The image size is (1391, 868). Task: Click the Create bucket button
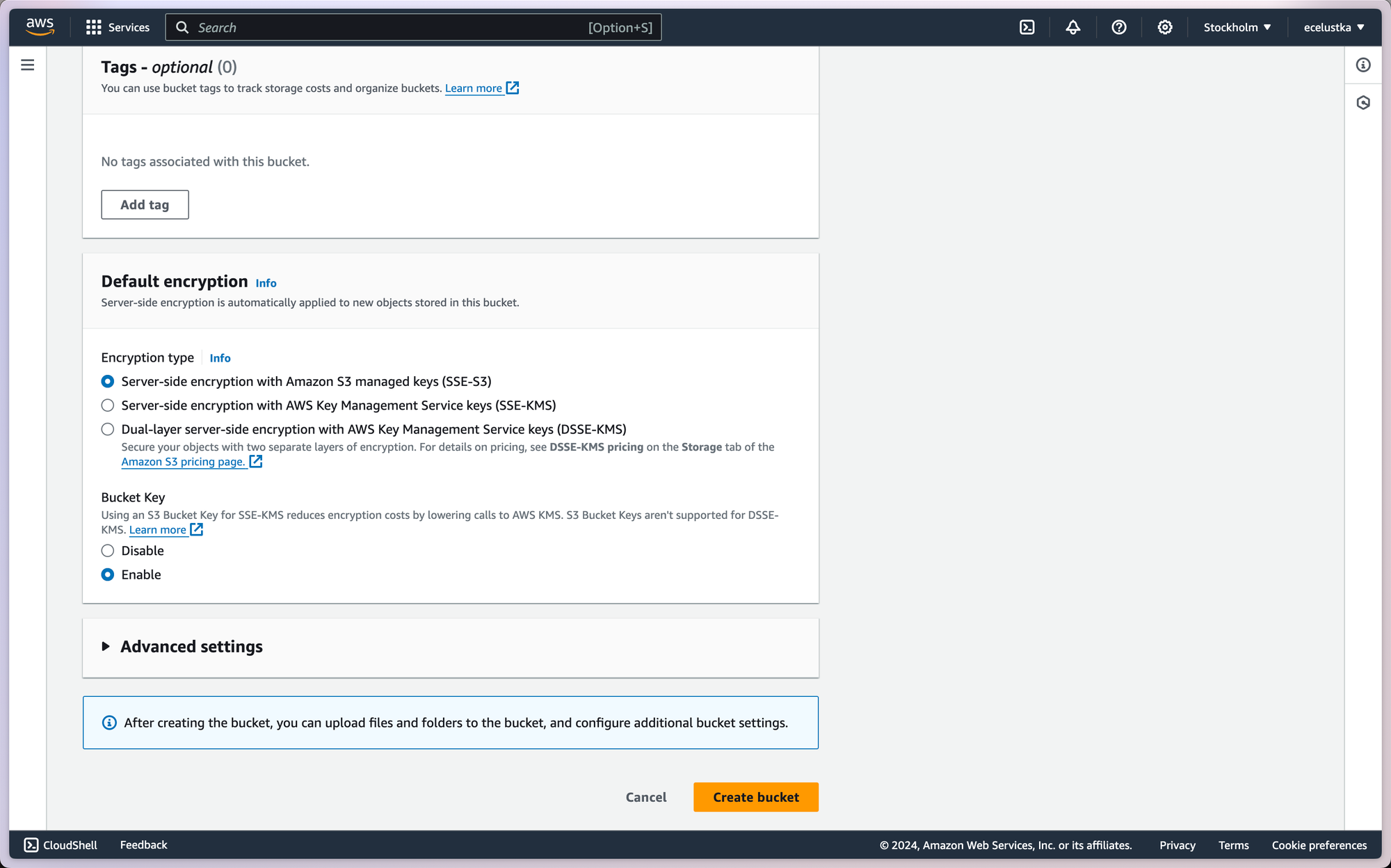point(755,797)
